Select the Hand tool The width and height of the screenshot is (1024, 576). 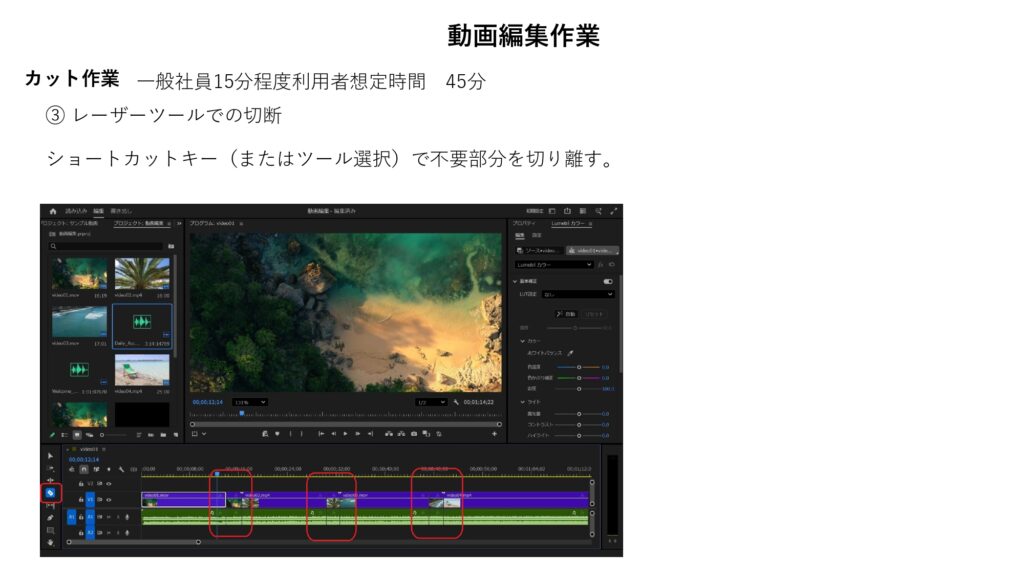[x=50, y=542]
